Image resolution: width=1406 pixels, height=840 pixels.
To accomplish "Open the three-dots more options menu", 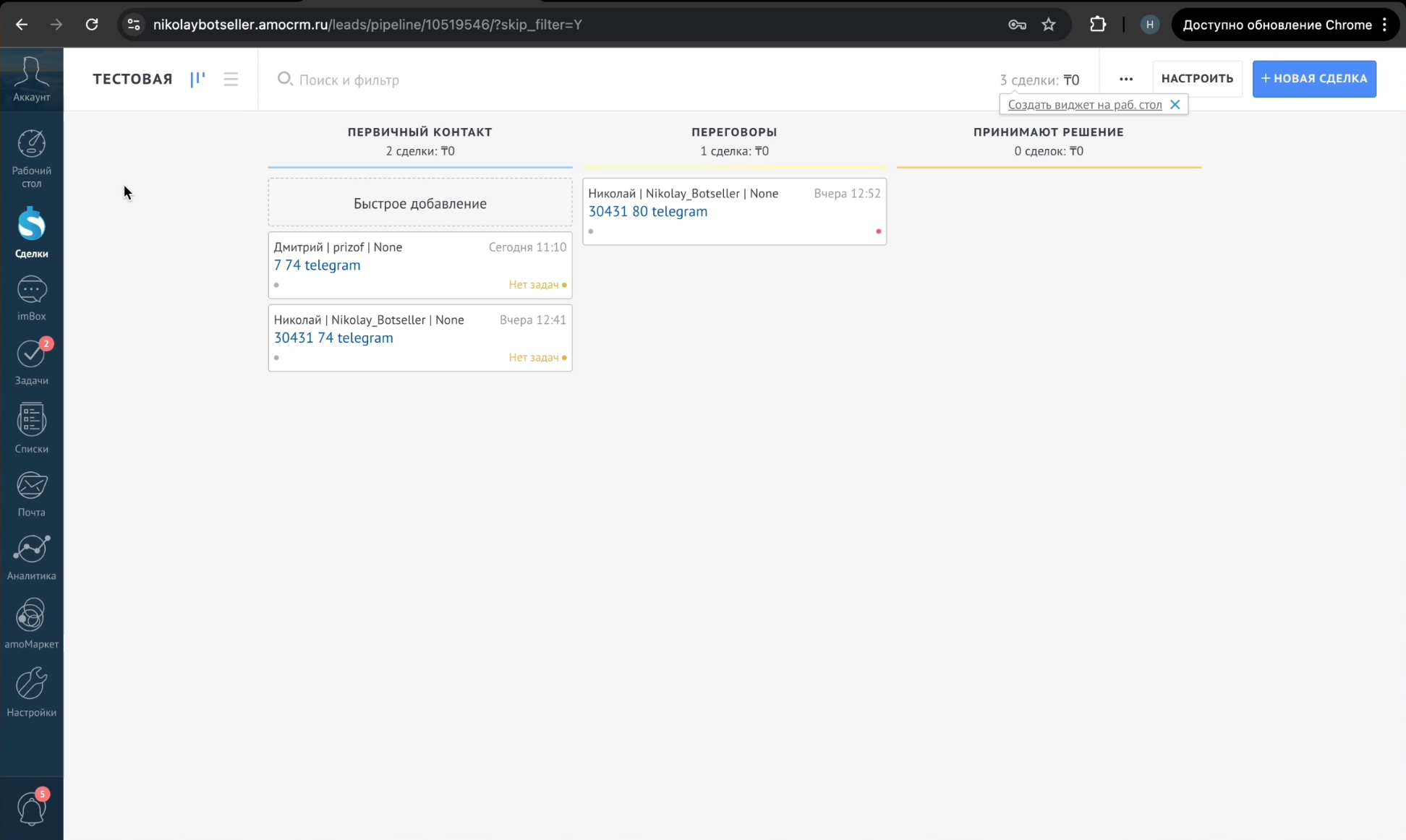I will [1125, 79].
